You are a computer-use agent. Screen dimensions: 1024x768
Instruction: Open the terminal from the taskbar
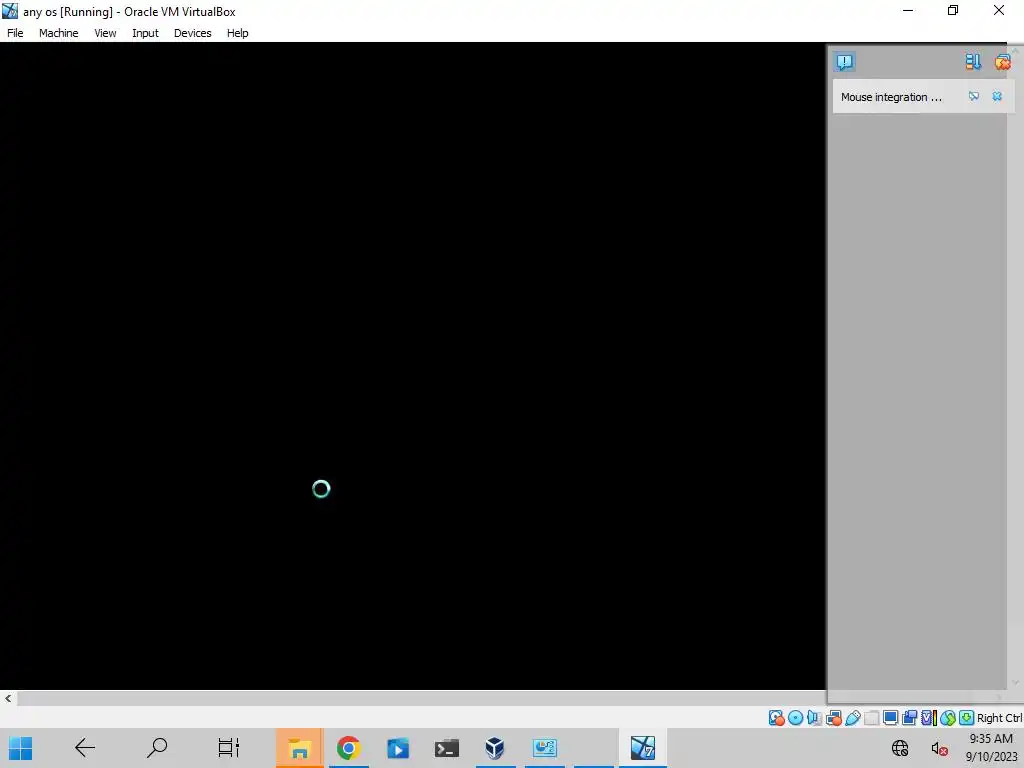point(447,748)
